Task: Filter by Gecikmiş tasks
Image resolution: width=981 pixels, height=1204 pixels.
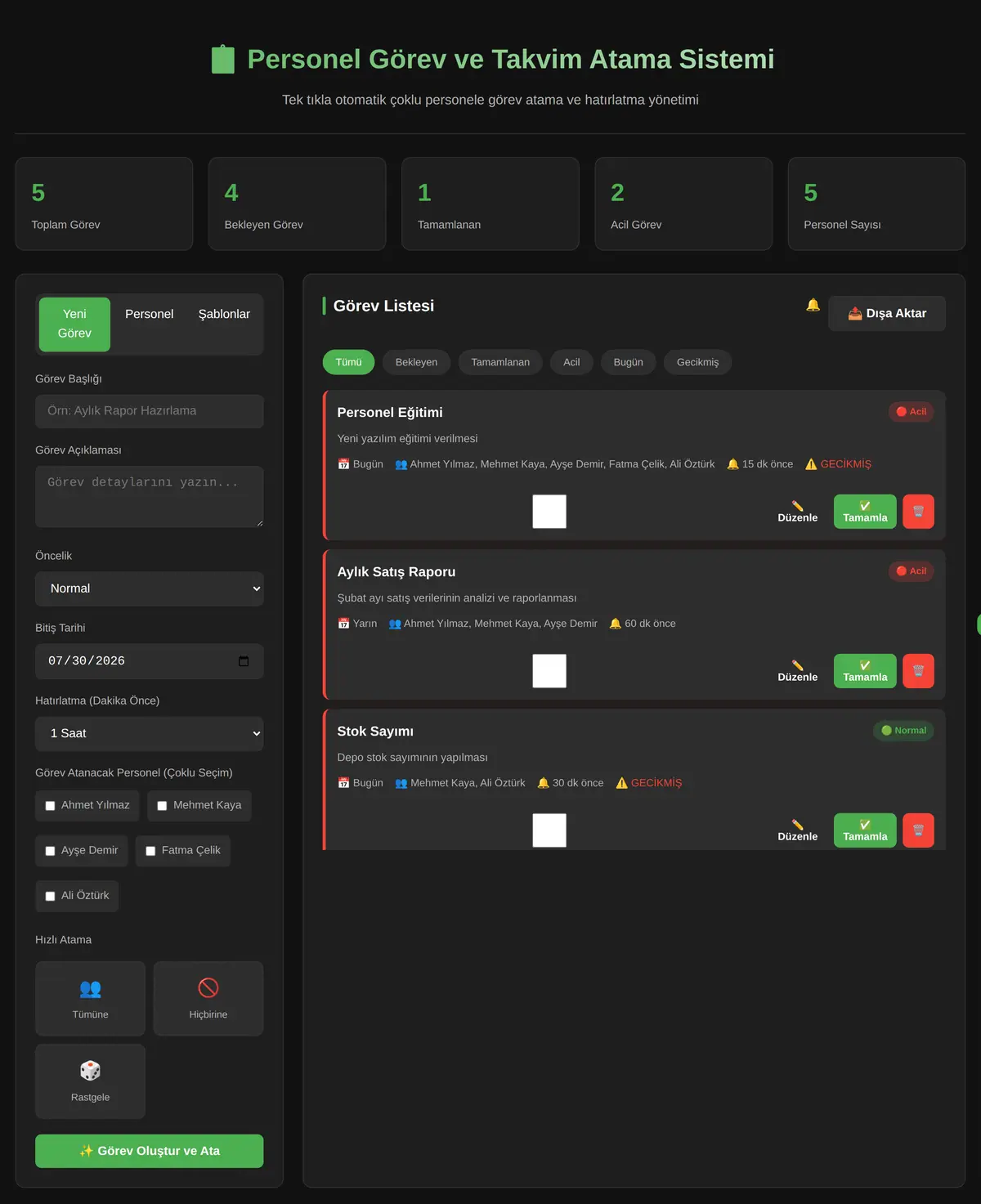Action: [x=697, y=362]
